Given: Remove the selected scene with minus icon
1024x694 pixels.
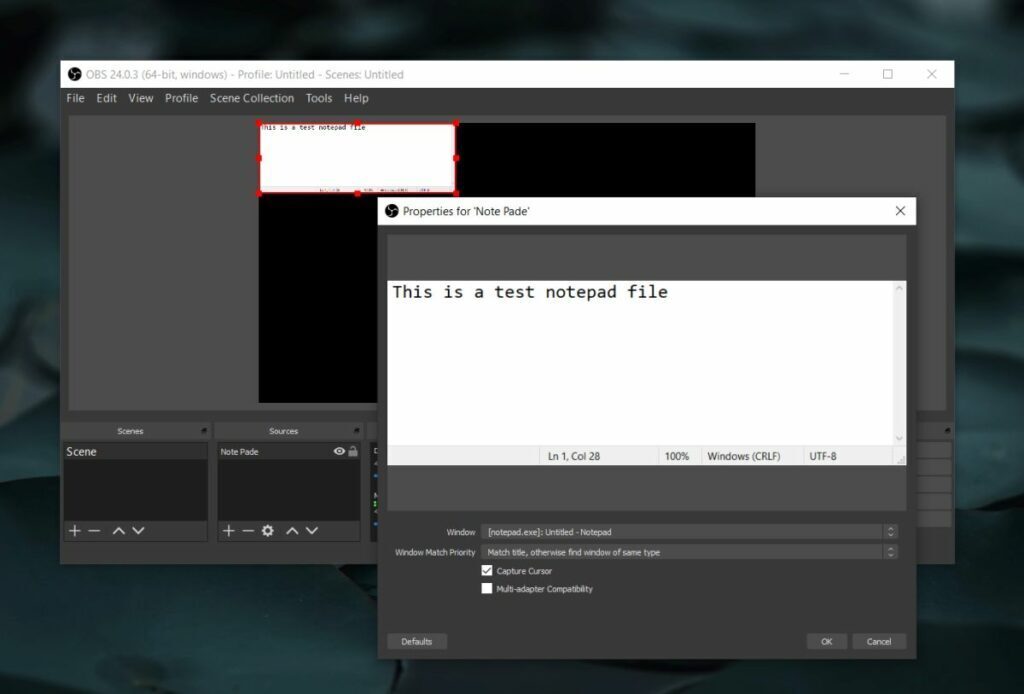Looking at the screenshot, I should coord(95,531).
